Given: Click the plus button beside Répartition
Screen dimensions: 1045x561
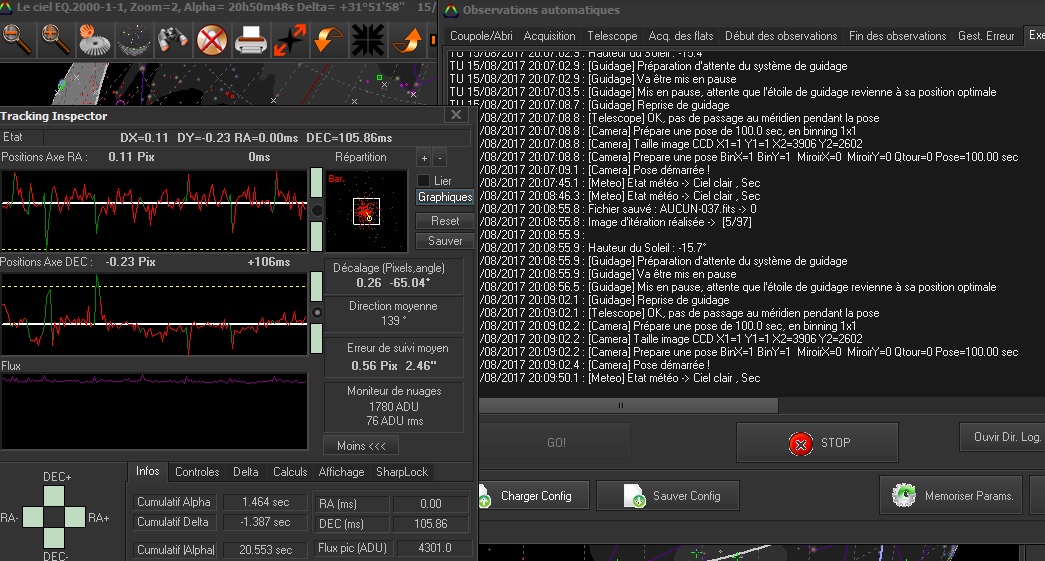Looking at the screenshot, I should click(423, 159).
